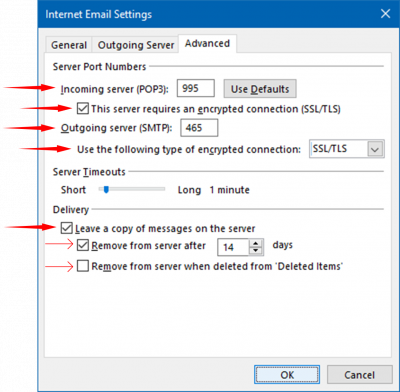Viewport: 400px width, 392px height.
Task: Enable Remove when deleted from 'Deleted Items'
Action: 83,266
